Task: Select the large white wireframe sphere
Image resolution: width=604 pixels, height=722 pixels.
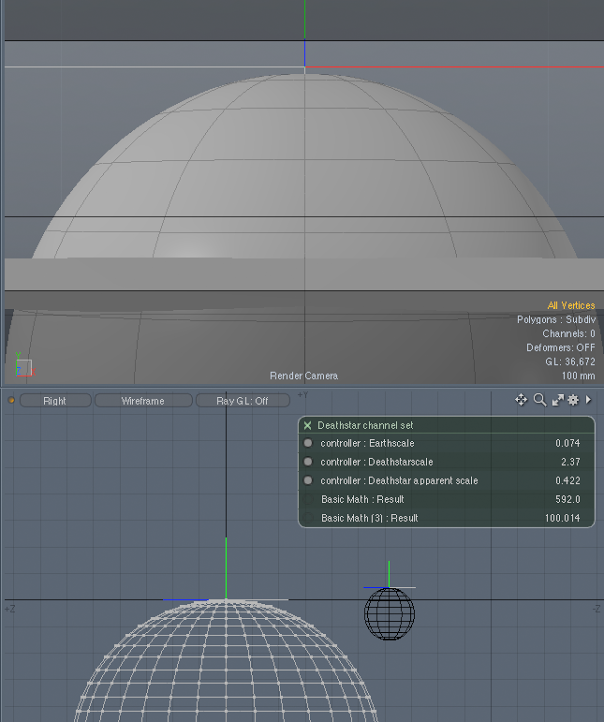Action: point(226,661)
